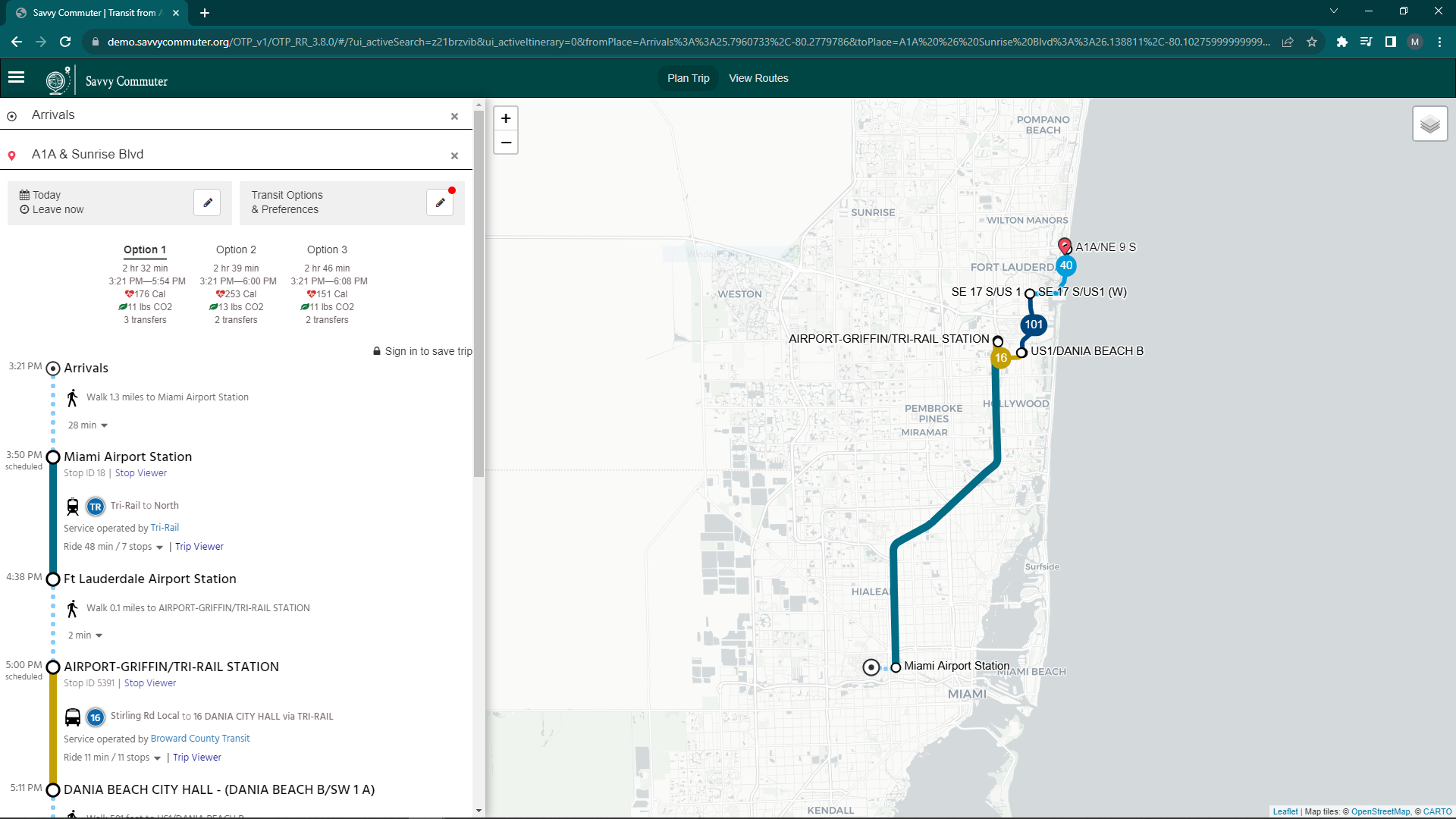Image resolution: width=1456 pixels, height=819 pixels.
Task: Edit date and time pencil icon
Action: [x=207, y=202]
